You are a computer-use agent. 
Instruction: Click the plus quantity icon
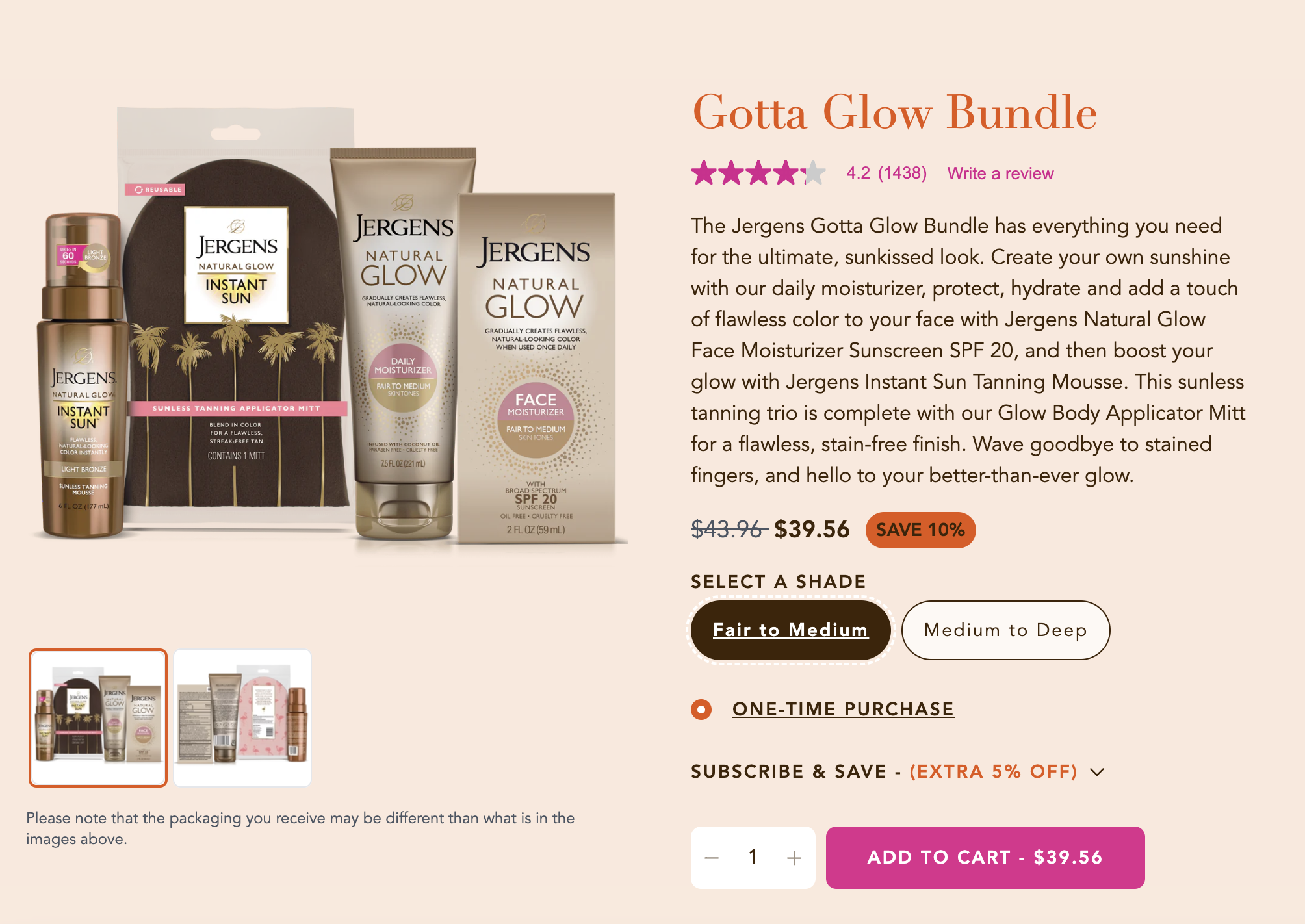pos(794,858)
